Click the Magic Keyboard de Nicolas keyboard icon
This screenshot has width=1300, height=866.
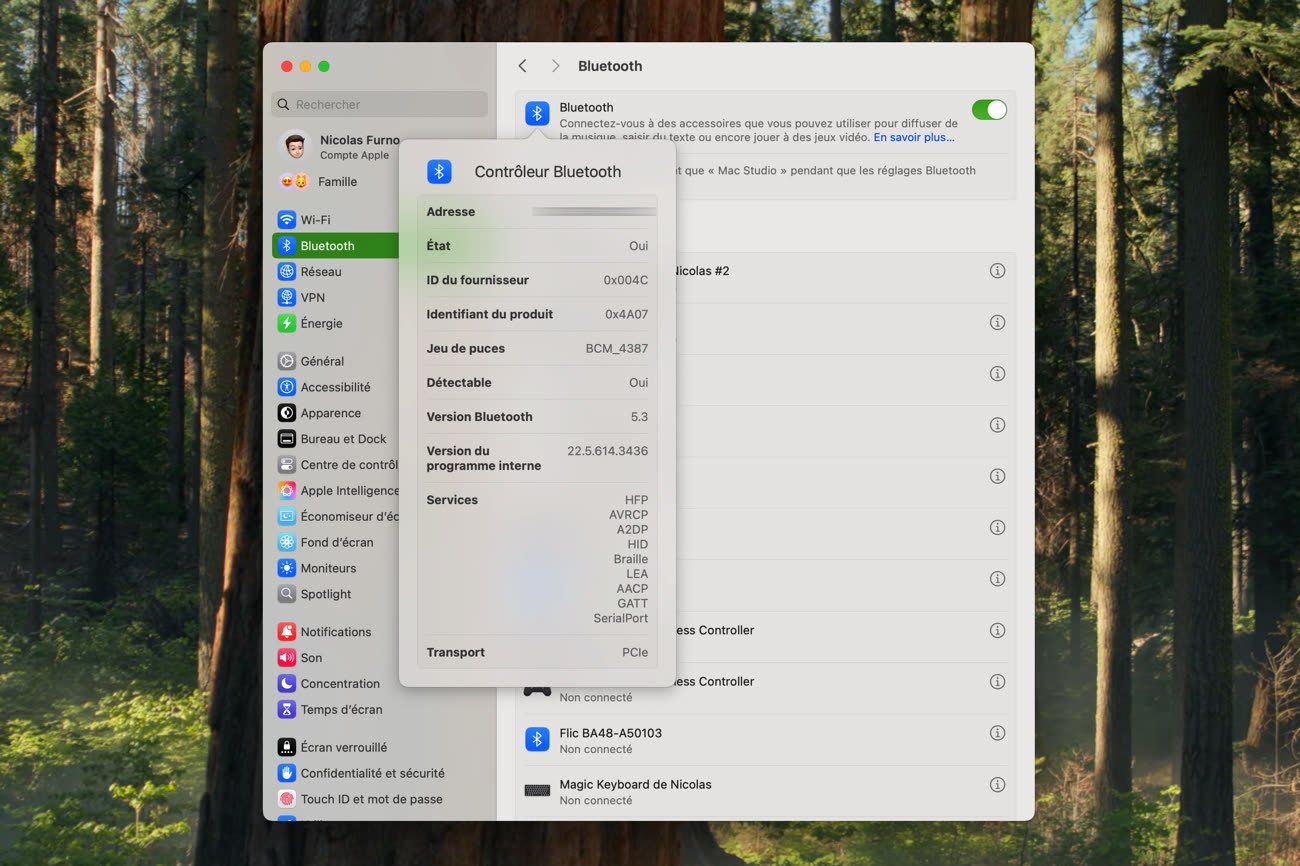coord(537,791)
